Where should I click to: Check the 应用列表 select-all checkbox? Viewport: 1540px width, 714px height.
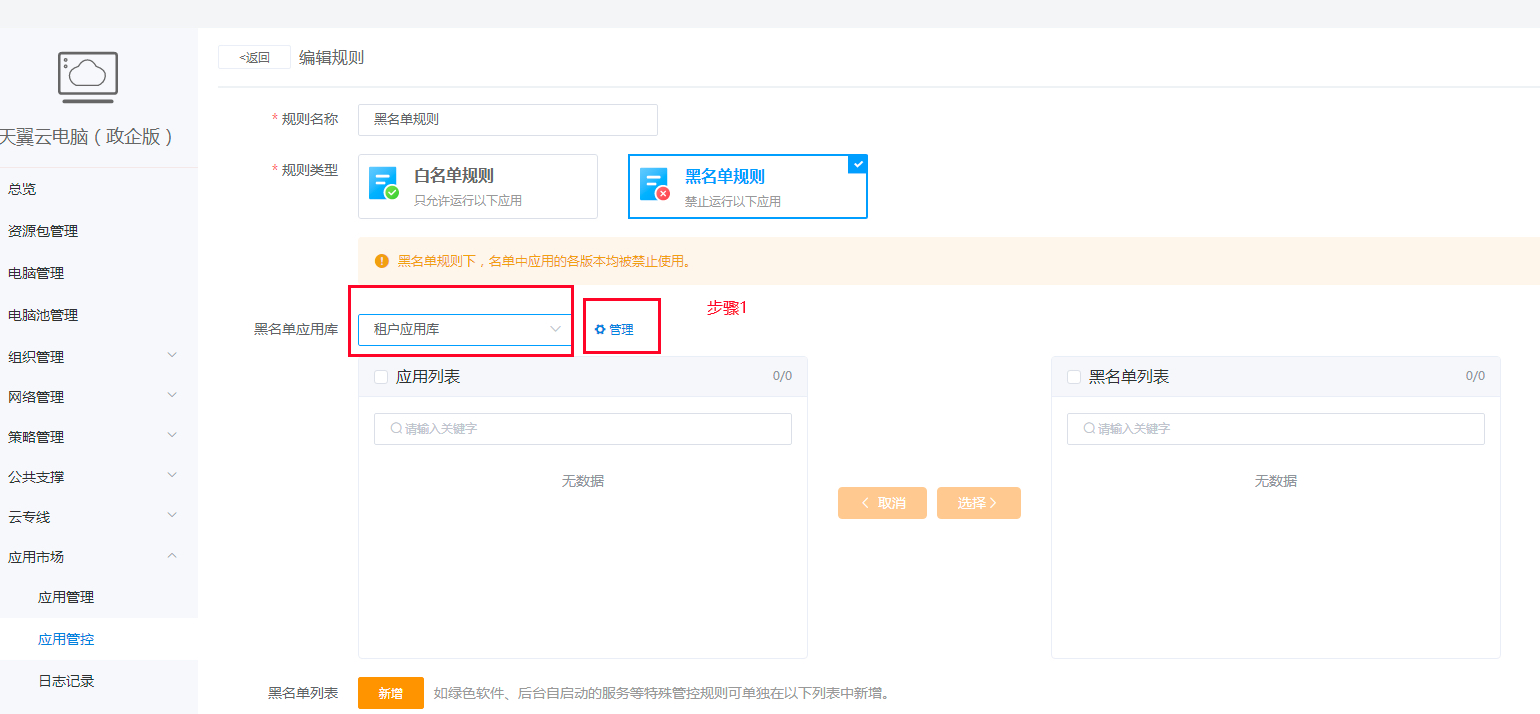(x=378, y=376)
